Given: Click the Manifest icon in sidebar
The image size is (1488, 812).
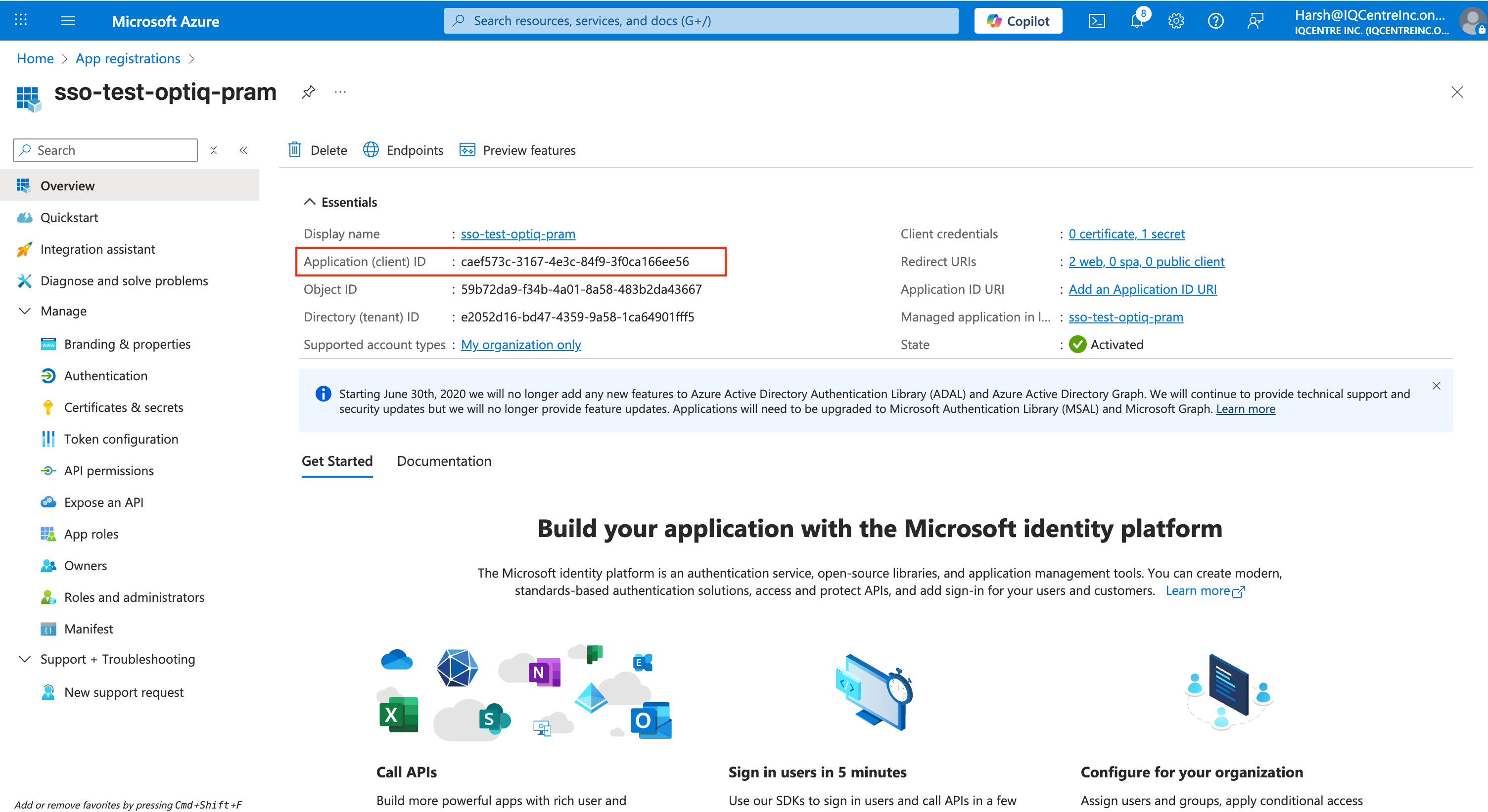Looking at the screenshot, I should click(x=48, y=629).
